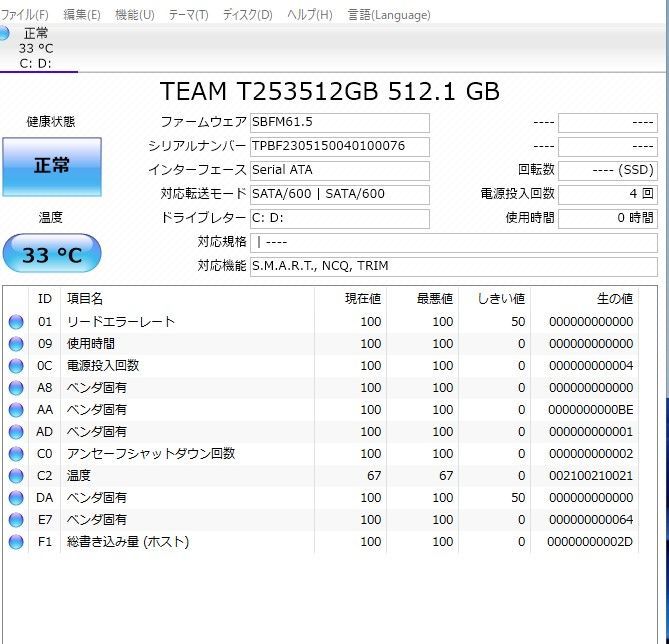Open the 言語(Language) menu
The width and height of the screenshot is (669, 644).
click(x=389, y=15)
